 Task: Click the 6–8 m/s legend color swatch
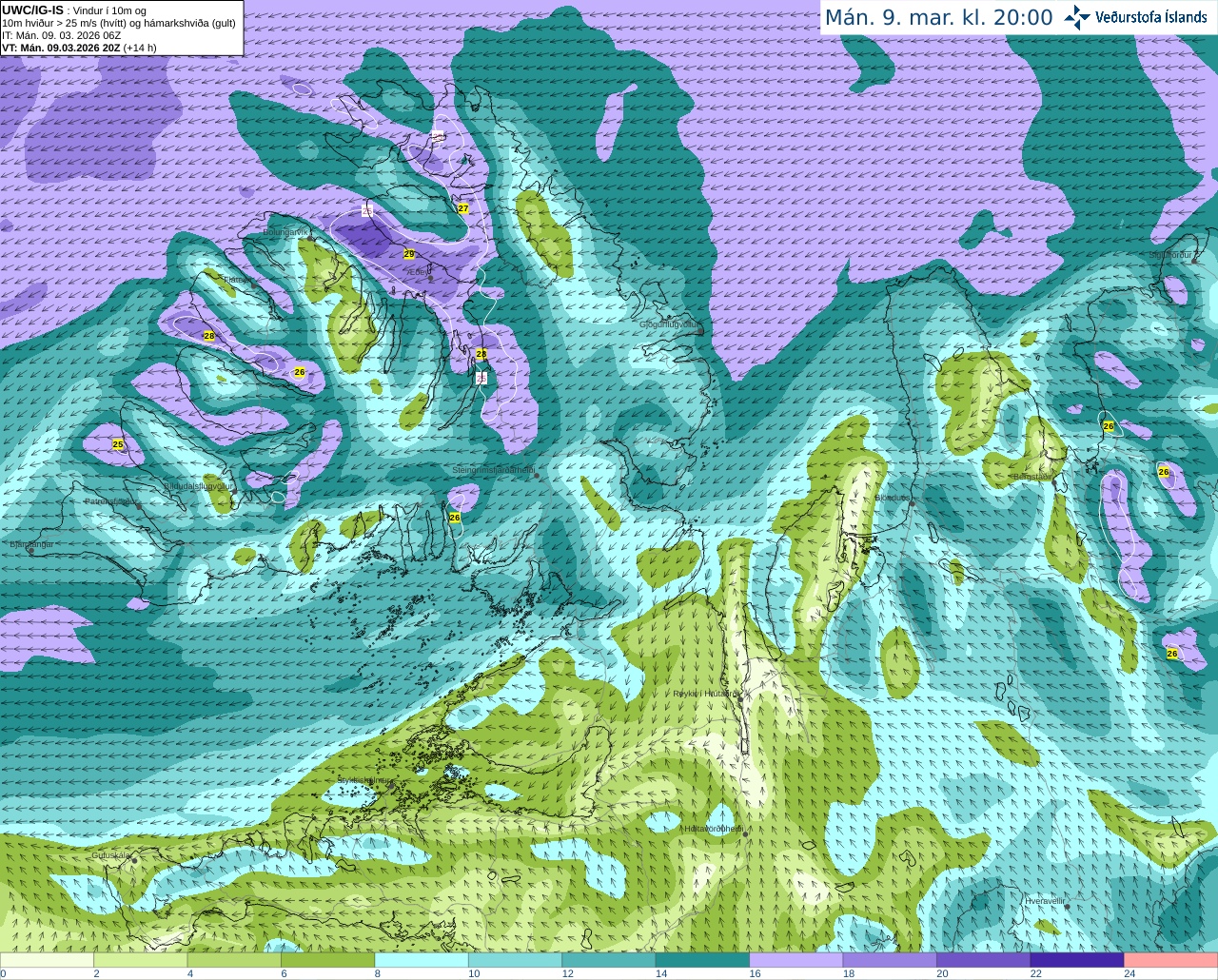[x=328, y=960]
